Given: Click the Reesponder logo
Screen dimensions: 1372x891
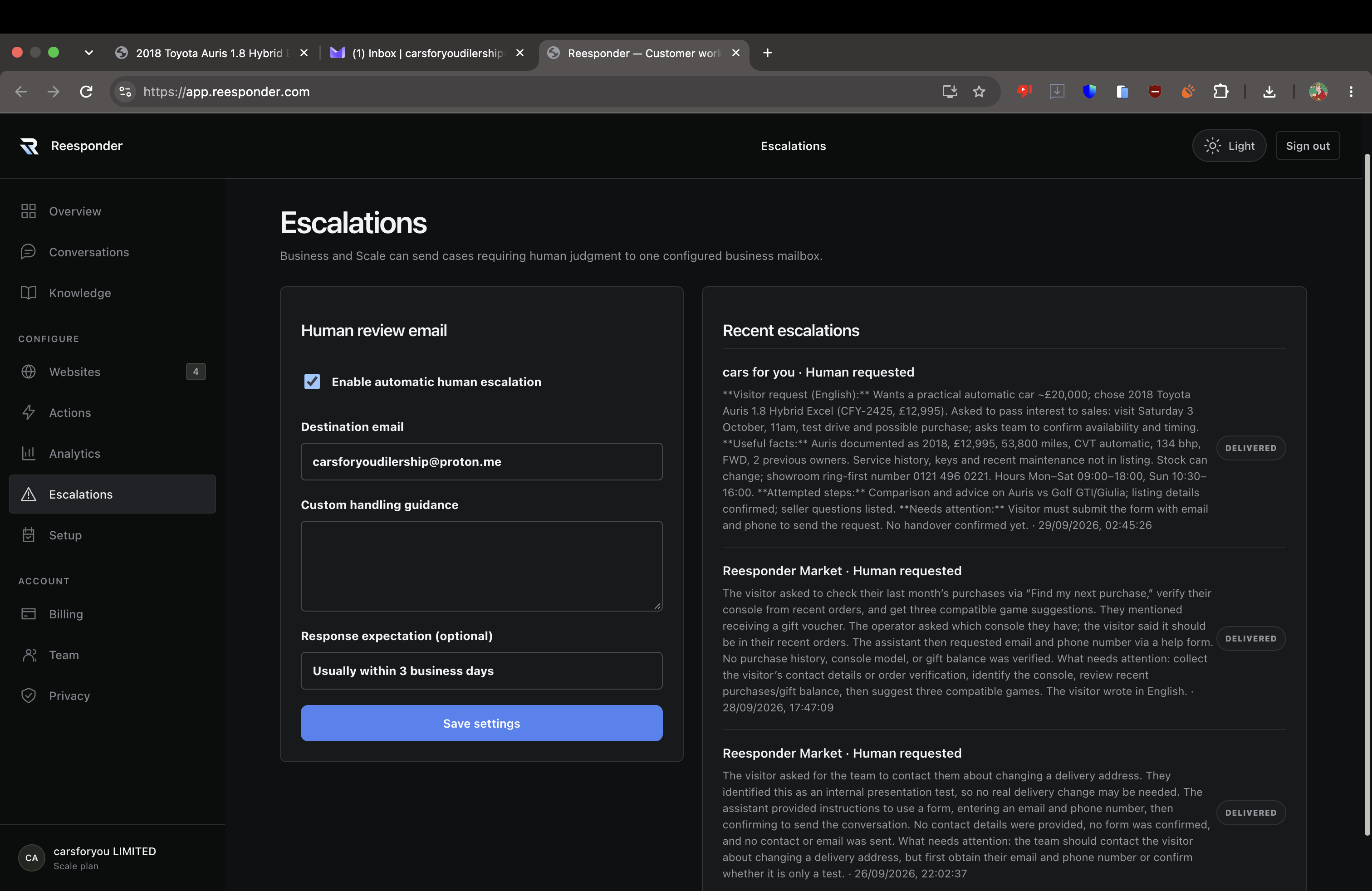Looking at the screenshot, I should (29, 146).
